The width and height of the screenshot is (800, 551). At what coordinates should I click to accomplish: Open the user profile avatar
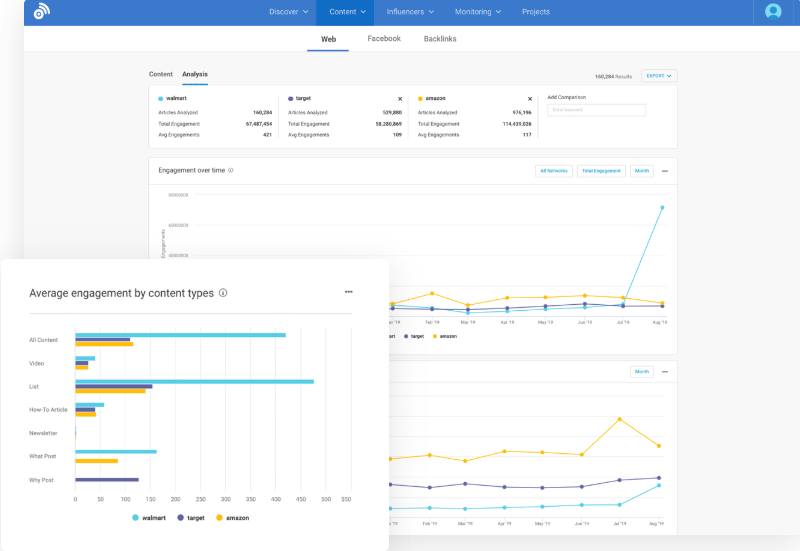coord(773,12)
